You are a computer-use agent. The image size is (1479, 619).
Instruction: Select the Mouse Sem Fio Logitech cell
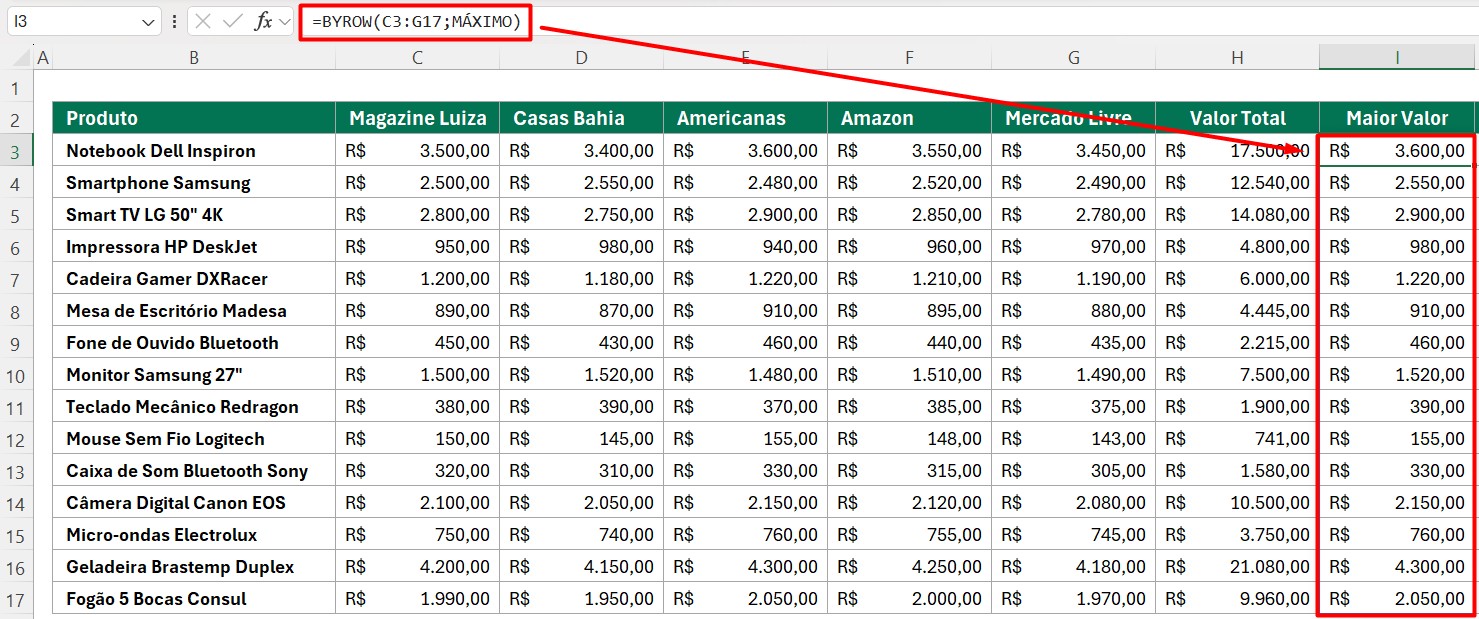point(194,439)
